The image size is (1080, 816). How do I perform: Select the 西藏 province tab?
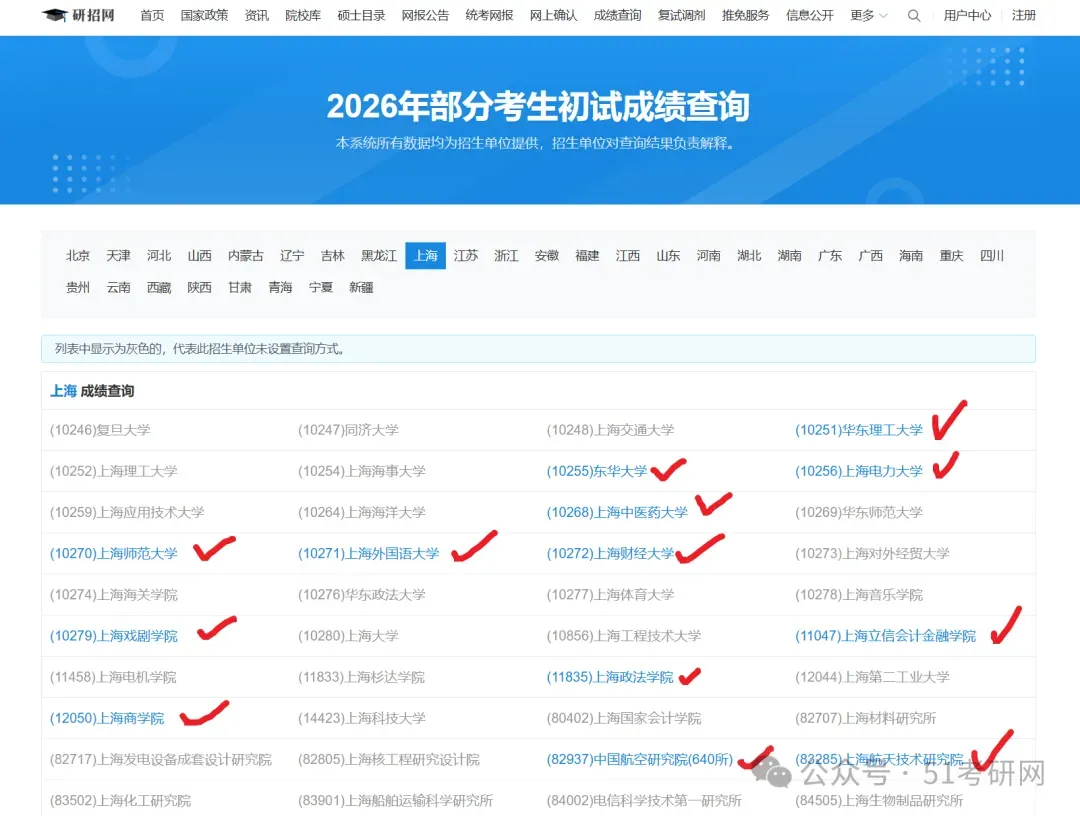click(x=158, y=287)
